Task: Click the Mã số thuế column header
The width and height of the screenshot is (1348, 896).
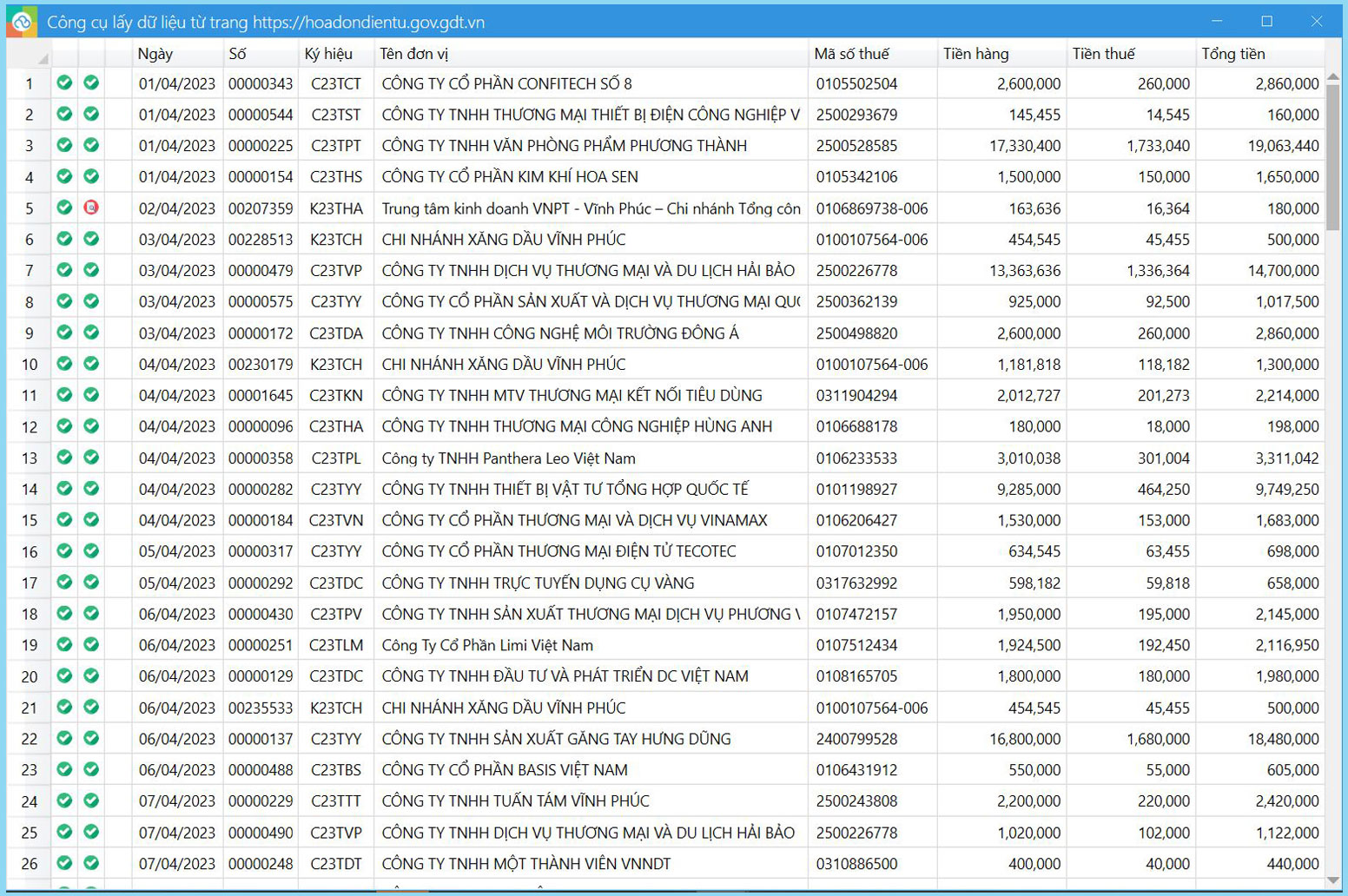Action: (872, 54)
